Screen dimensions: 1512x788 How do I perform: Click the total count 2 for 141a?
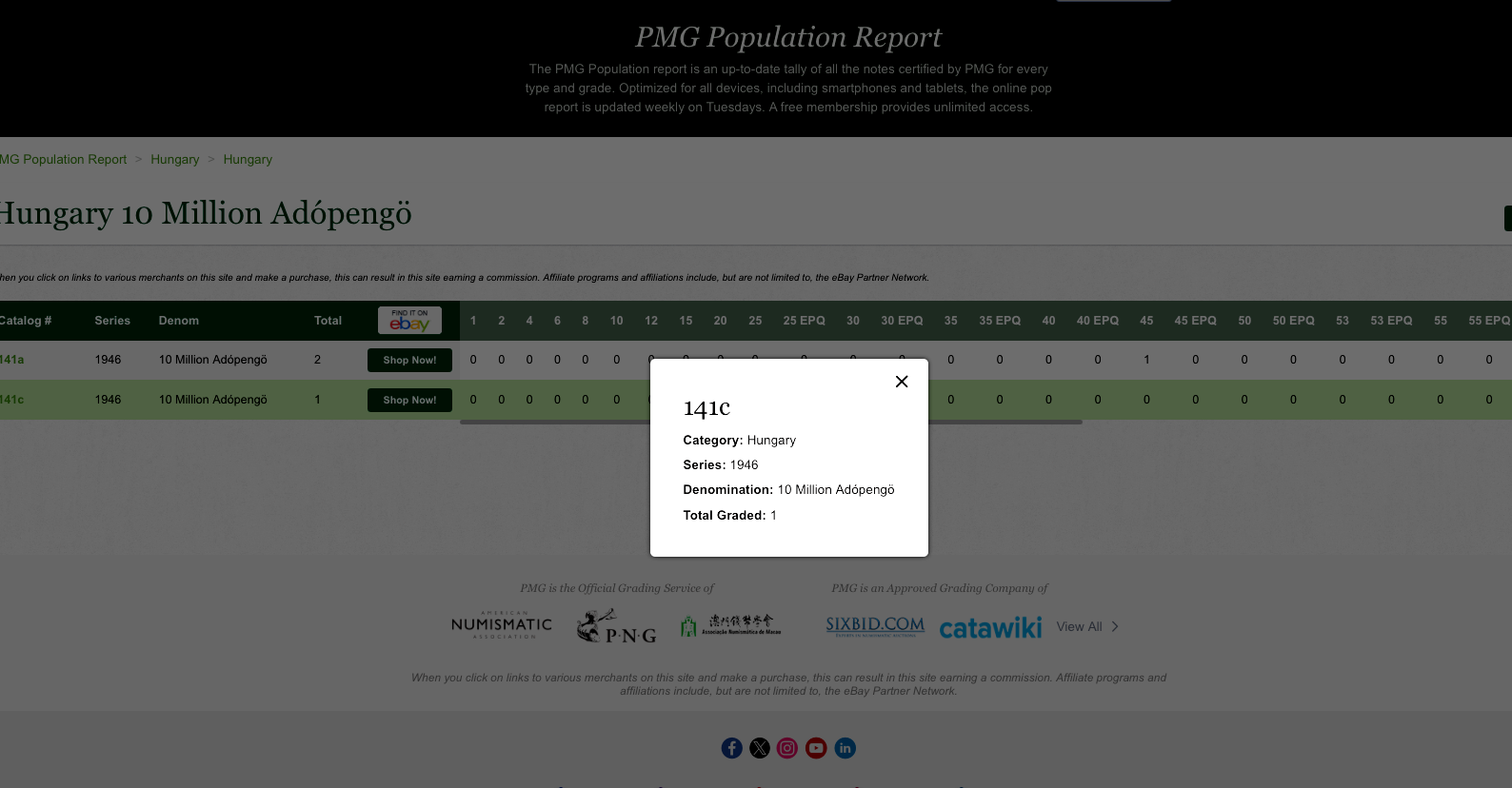317,360
